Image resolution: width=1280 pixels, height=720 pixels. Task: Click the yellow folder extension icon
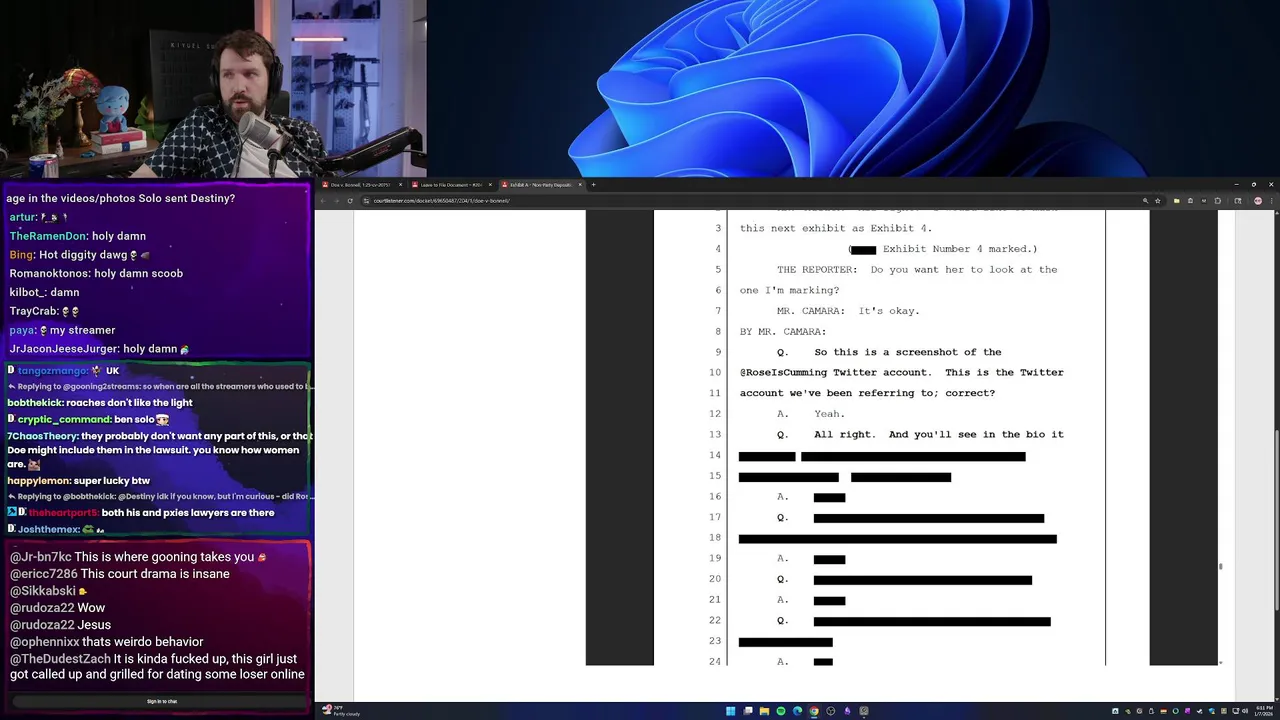[x=1177, y=201]
